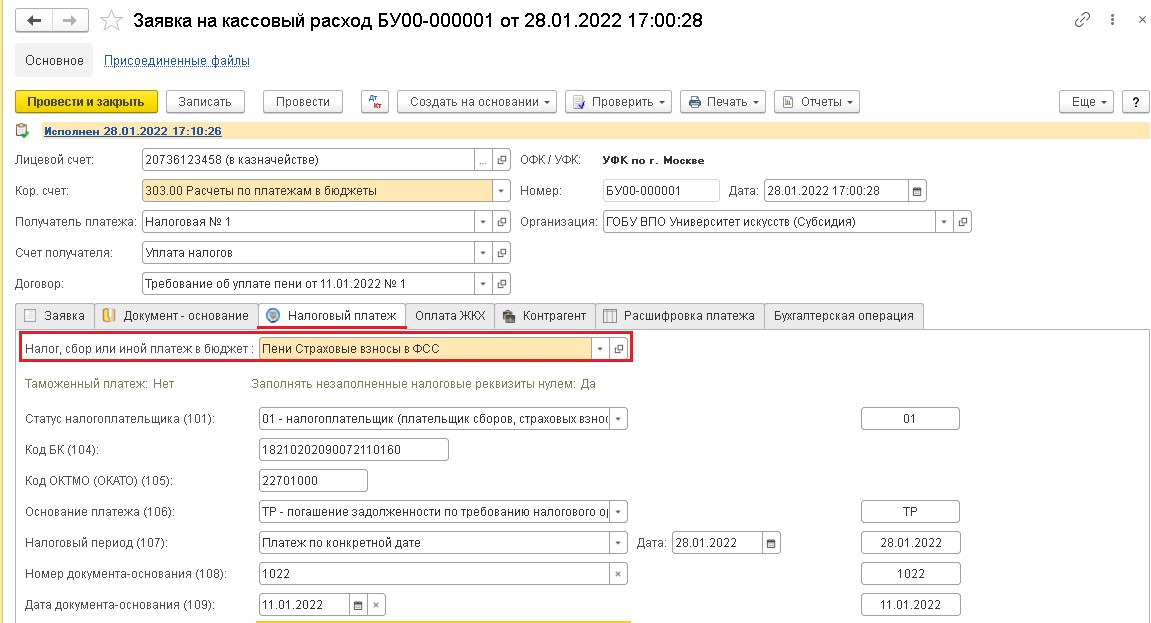Open help with the question mark button
The width and height of the screenshot is (1151, 623).
point(1136,102)
